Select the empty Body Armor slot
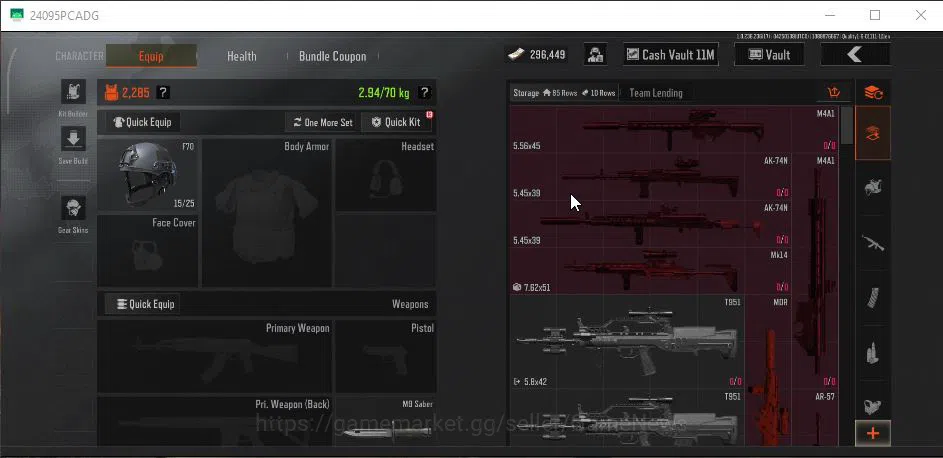The image size is (943, 458). pos(266,213)
